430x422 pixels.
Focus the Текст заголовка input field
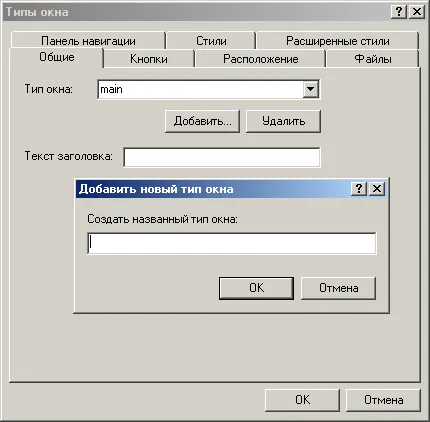point(222,157)
